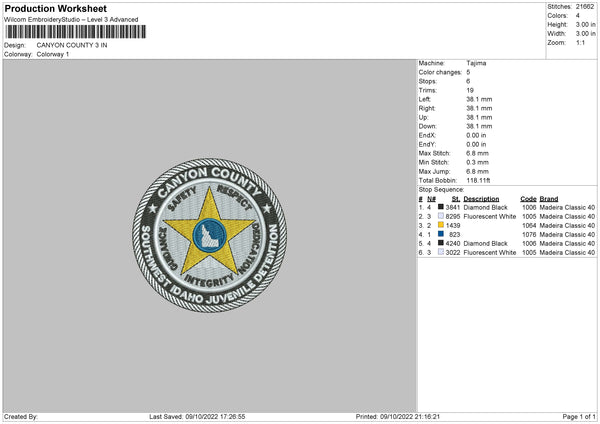Click 'Fluorescent White' in stop row 6
Image resolution: width=600 pixels, height=424 pixels.
point(490,253)
